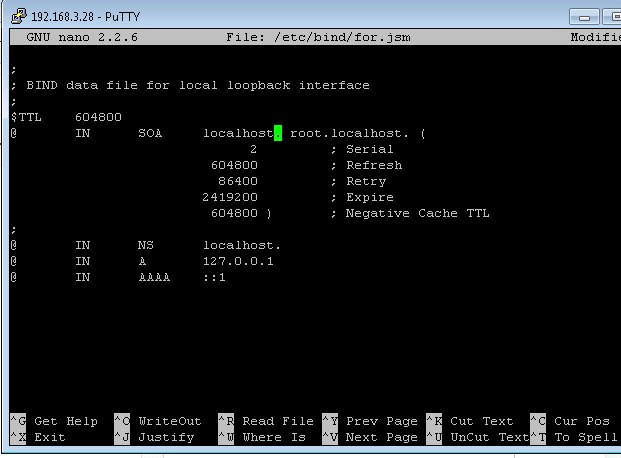The height and width of the screenshot is (458, 621).
Task: Click the 'A' record type
Action: (142, 261)
